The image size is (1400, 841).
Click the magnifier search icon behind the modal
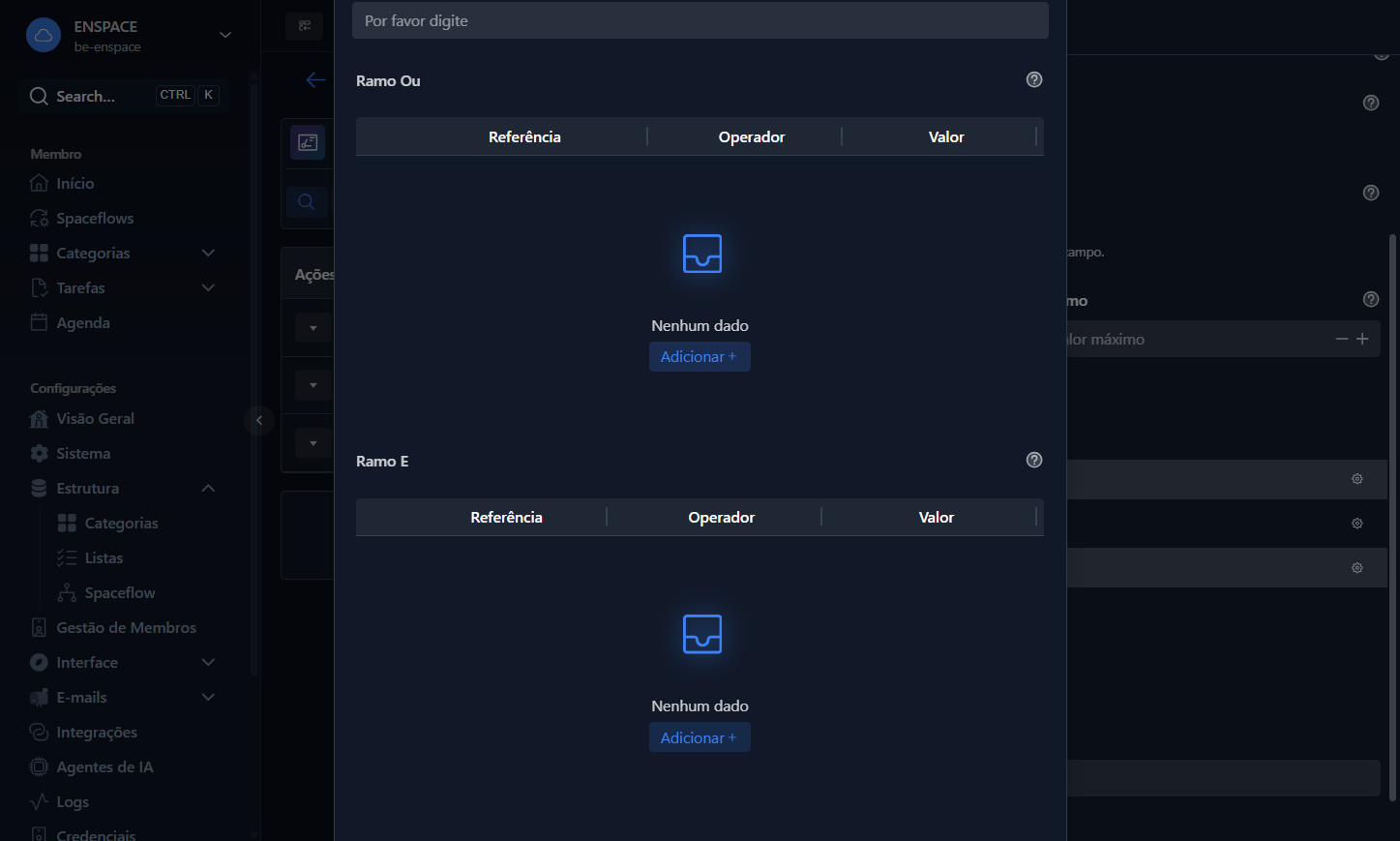pyautogui.click(x=307, y=202)
